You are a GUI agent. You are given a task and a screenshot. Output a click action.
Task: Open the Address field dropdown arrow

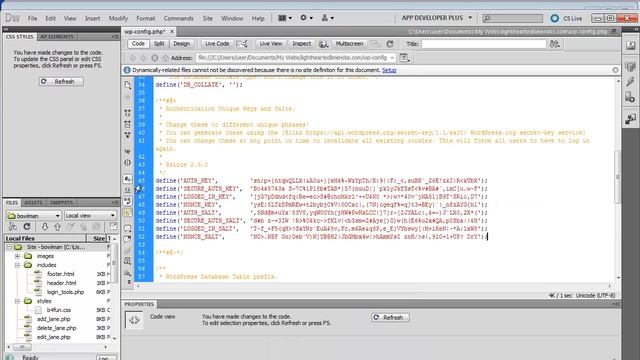(392, 58)
